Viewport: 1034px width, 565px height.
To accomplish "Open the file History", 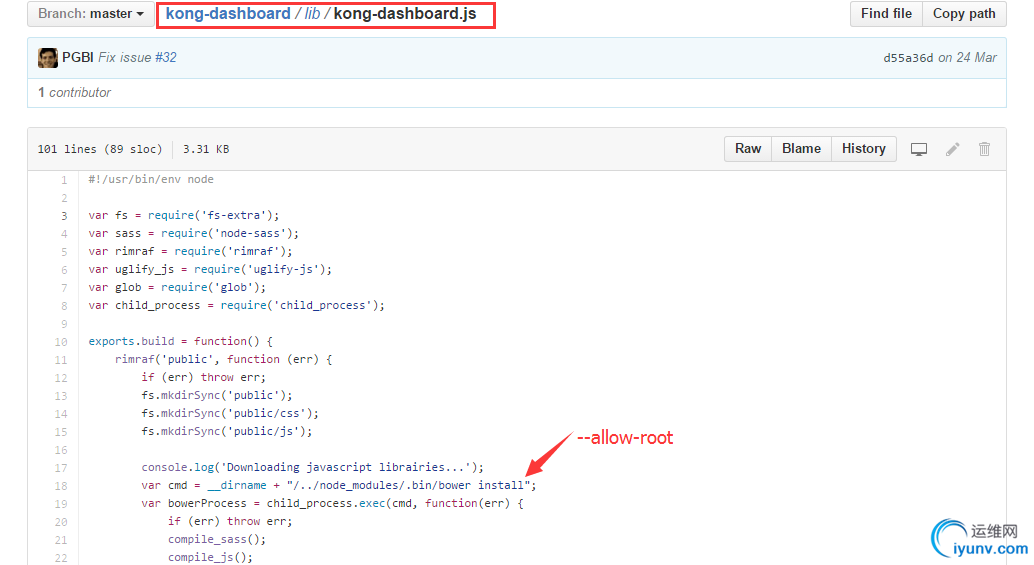I will (x=863, y=149).
